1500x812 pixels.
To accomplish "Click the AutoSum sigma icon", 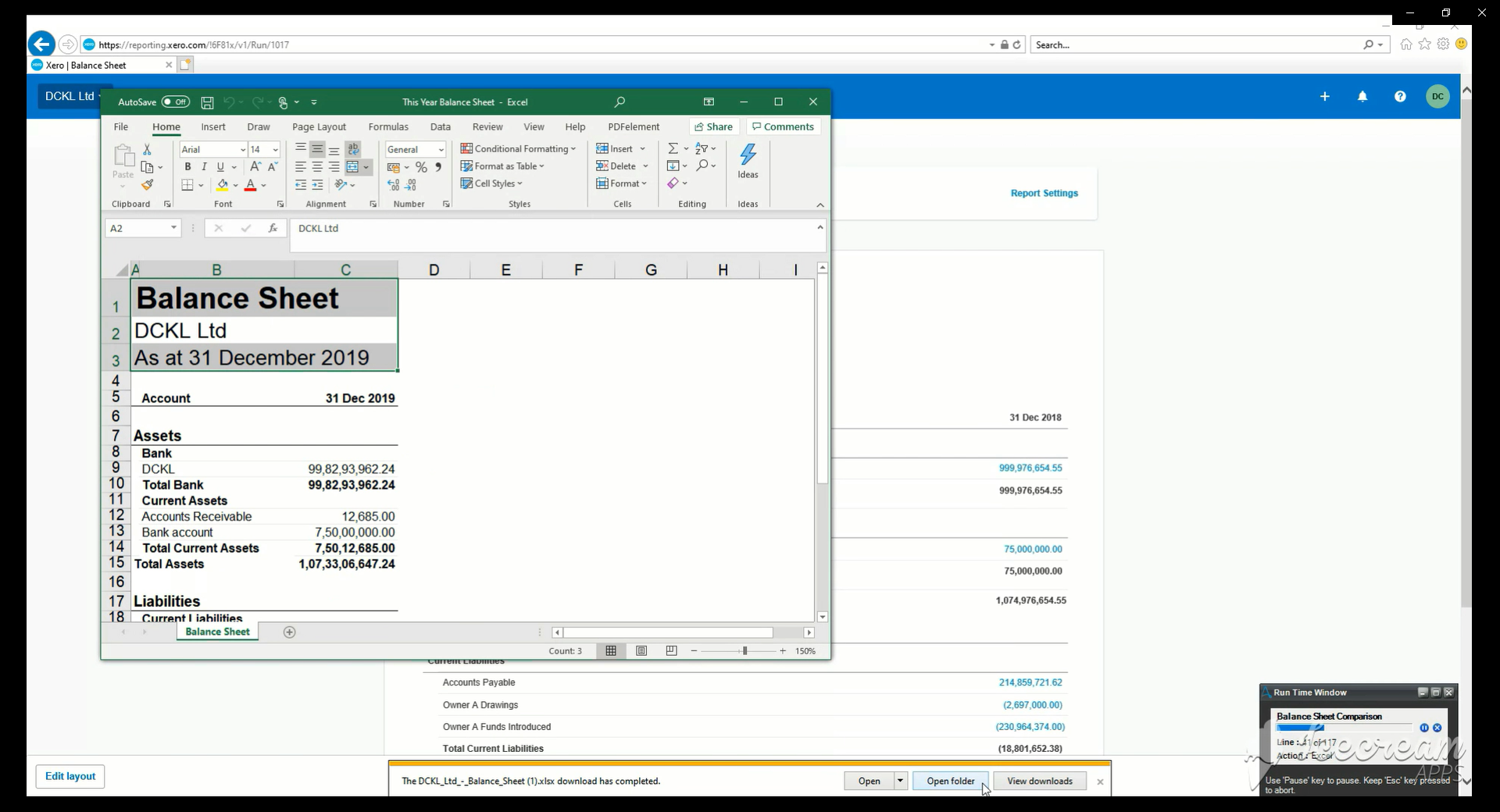I will click(673, 148).
